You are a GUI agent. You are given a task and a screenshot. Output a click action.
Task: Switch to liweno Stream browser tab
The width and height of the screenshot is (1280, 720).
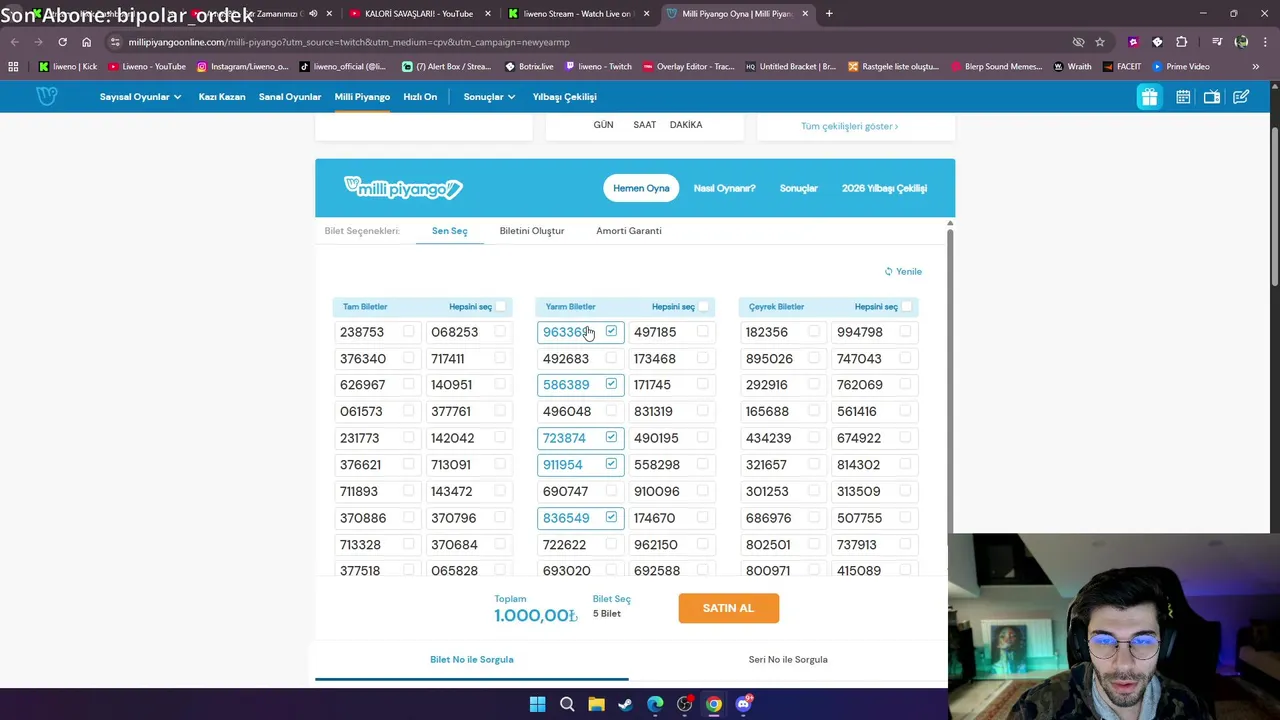coord(577,14)
